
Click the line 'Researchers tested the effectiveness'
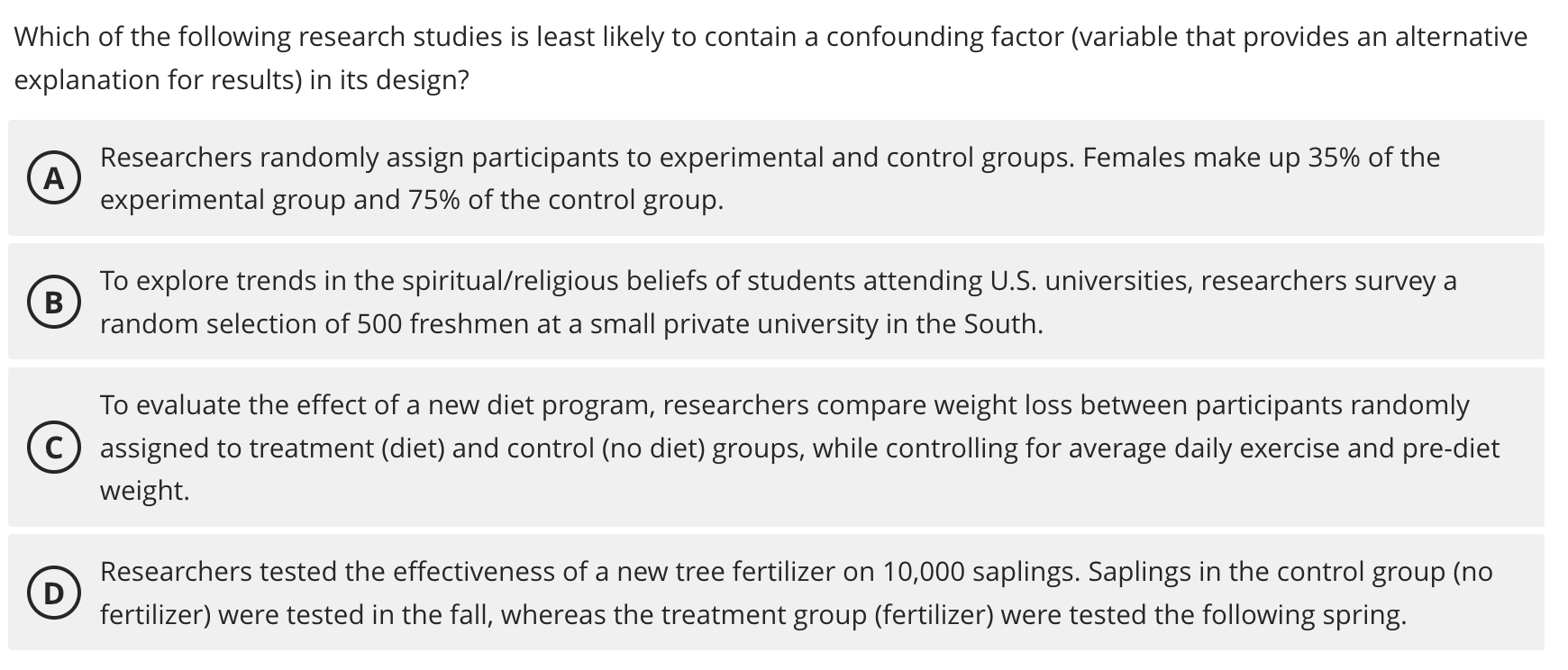point(796,572)
